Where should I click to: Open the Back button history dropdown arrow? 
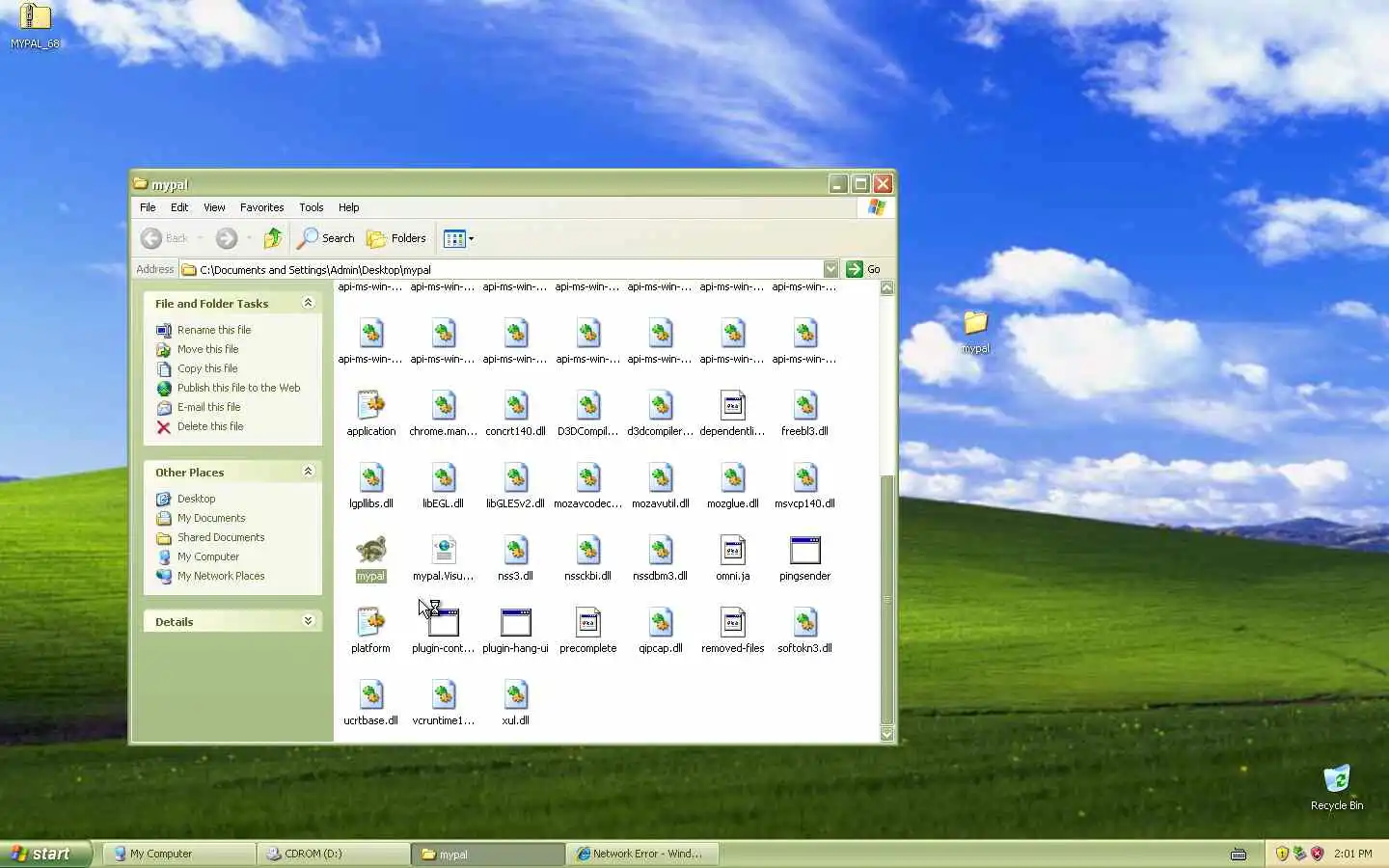[200, 238]
